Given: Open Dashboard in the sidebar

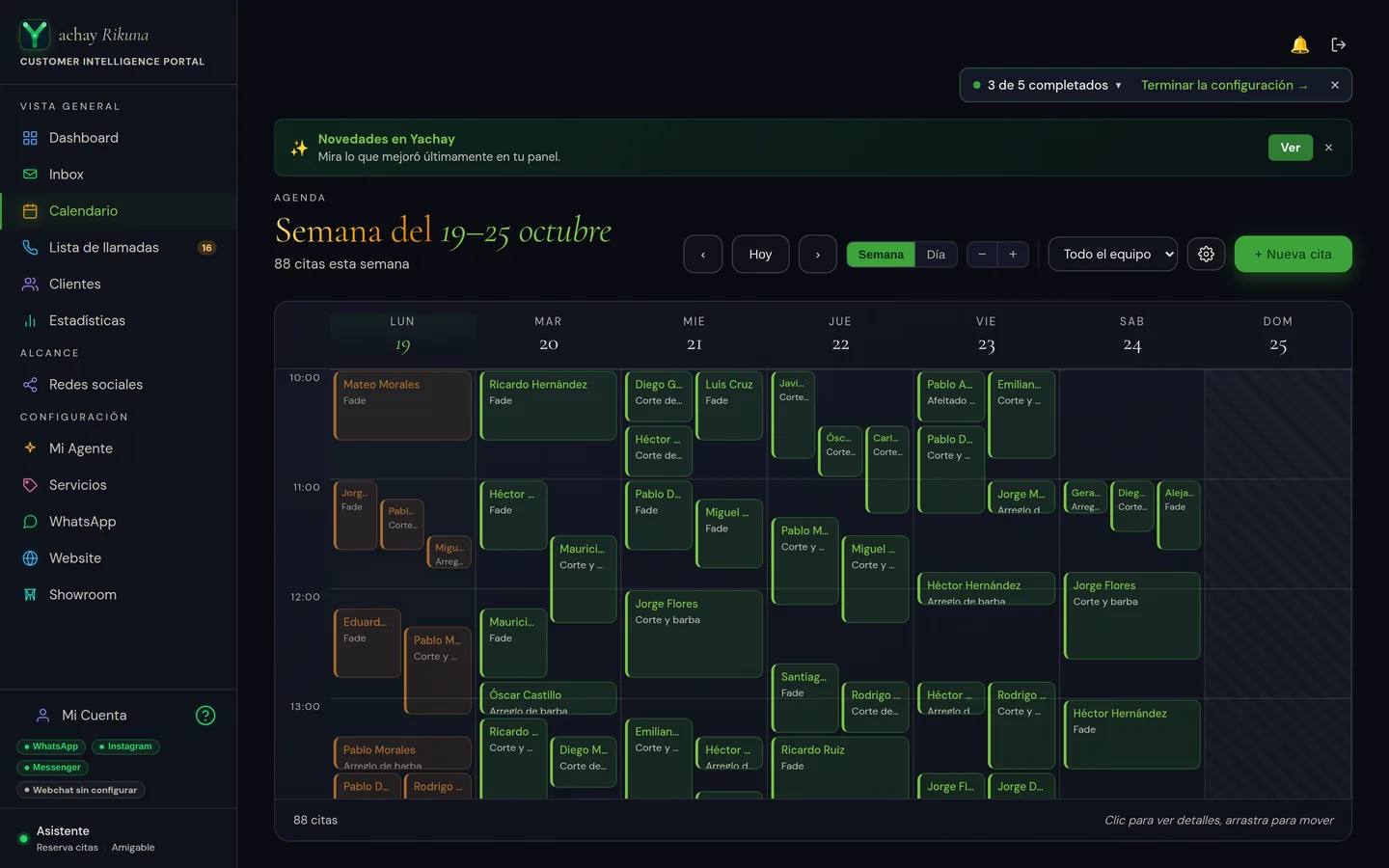Looking at the screenshot, I should (x=119, y=138).
